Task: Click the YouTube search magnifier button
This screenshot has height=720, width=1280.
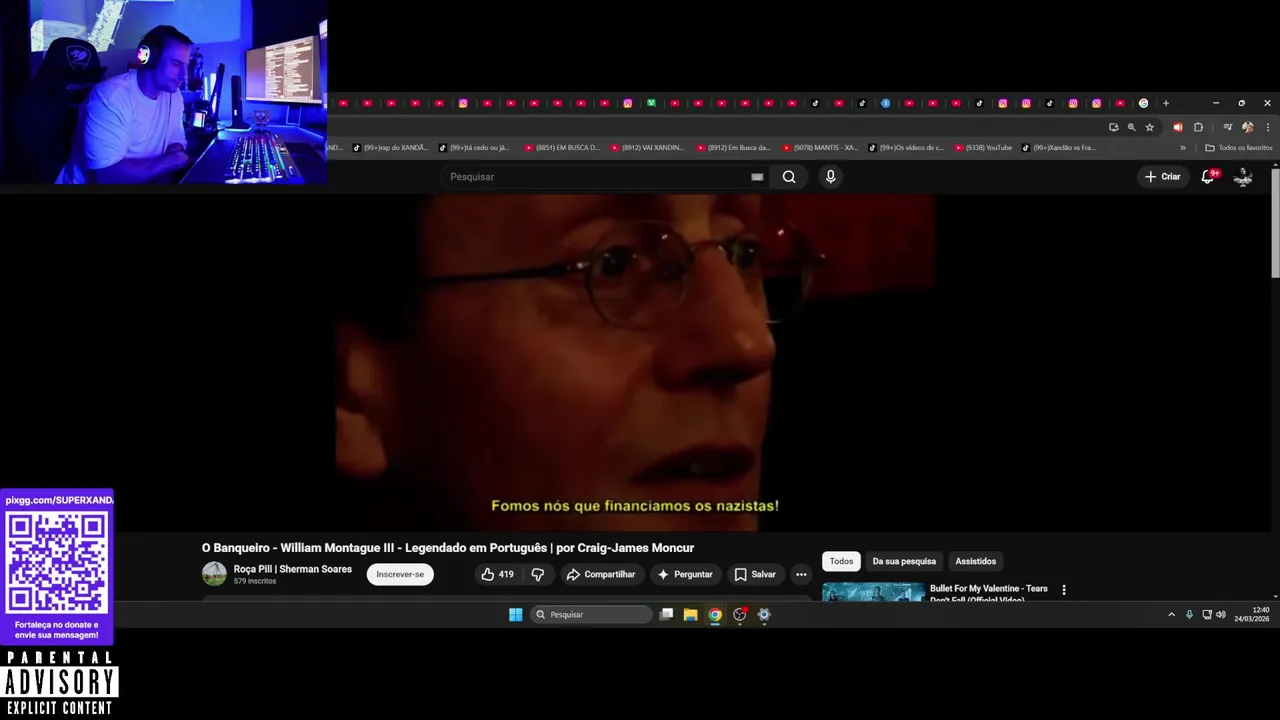Action: coord(789,177)
